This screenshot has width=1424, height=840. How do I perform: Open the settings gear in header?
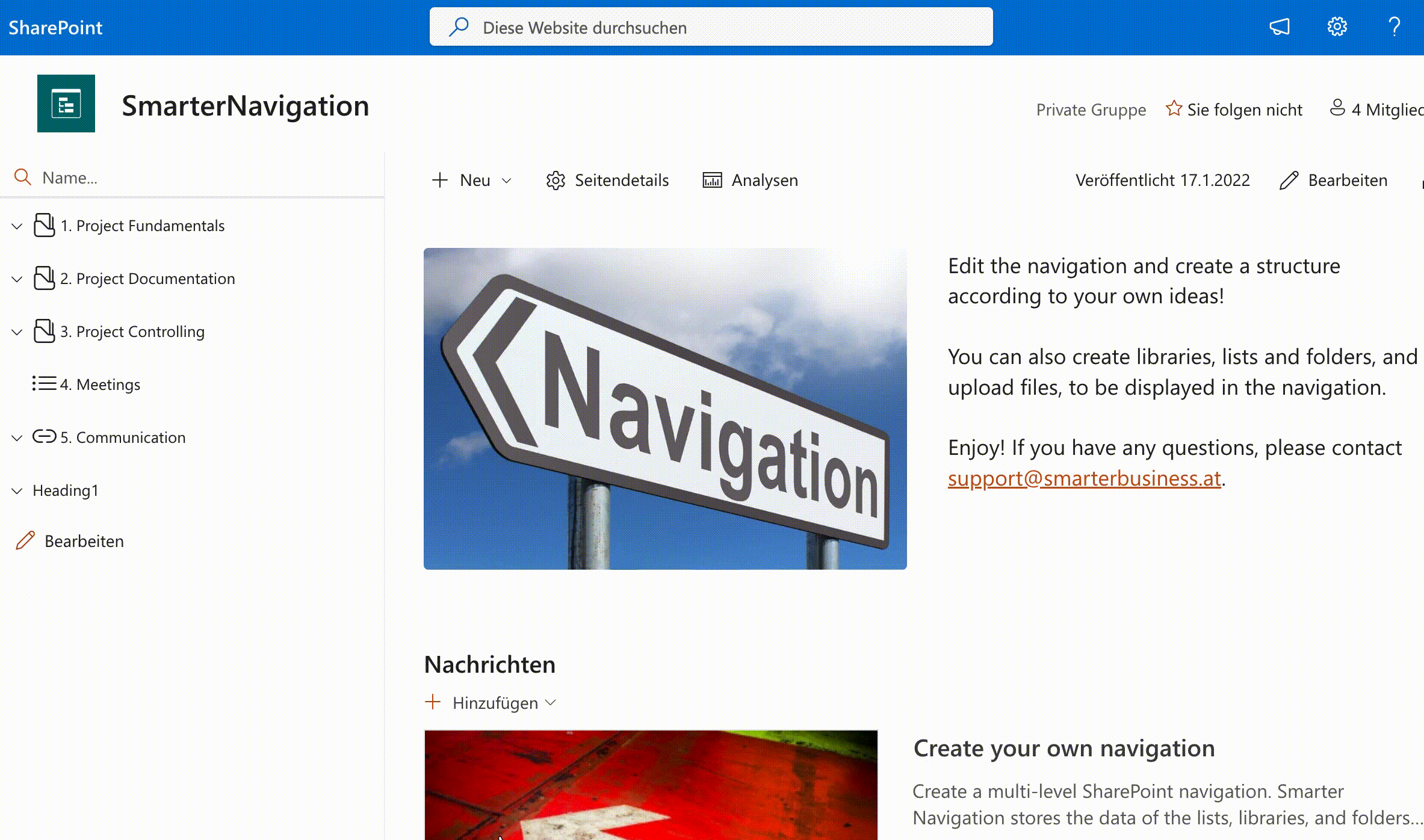tap(1337, 27)
